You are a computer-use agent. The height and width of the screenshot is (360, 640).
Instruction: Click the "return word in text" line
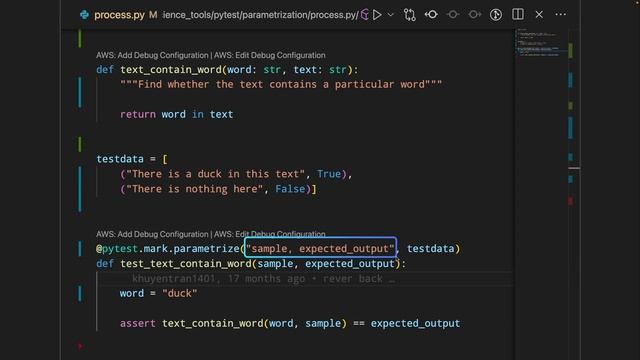click(x=176, y=114)
